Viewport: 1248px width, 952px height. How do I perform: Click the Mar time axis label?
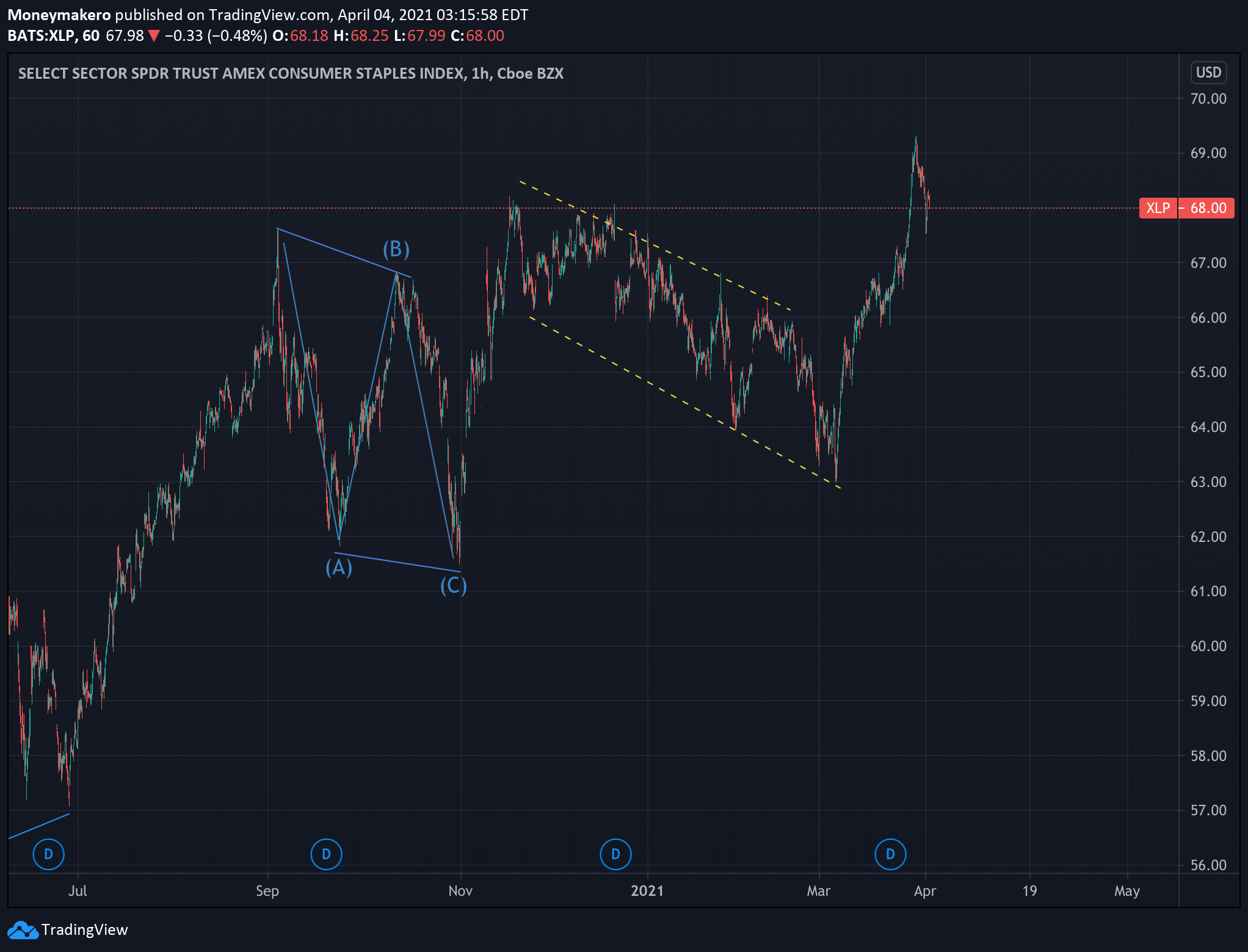[x=819, y=891]
